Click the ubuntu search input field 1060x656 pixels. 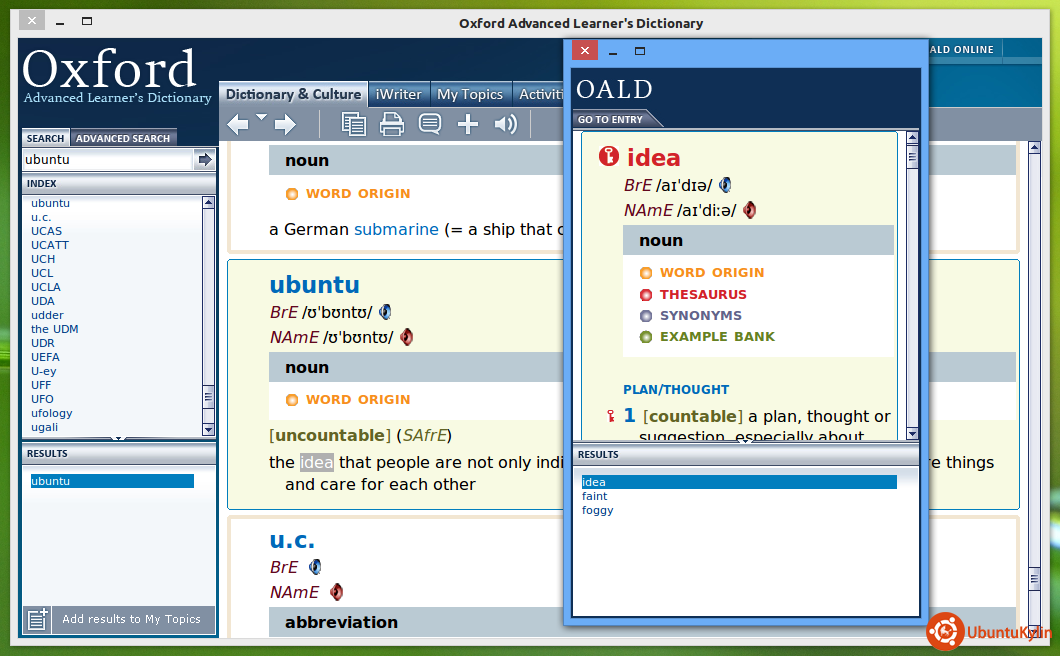coord(106,160)
